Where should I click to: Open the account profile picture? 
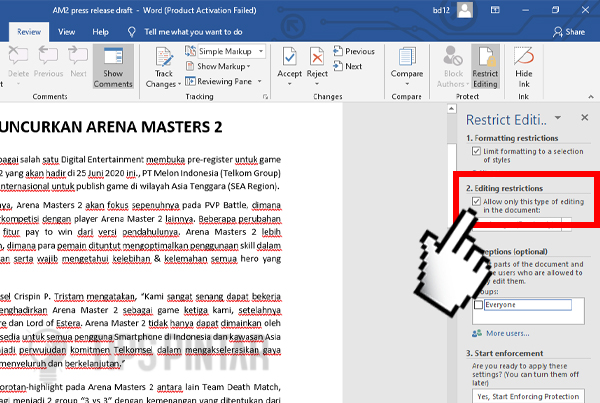click(465, 10)
